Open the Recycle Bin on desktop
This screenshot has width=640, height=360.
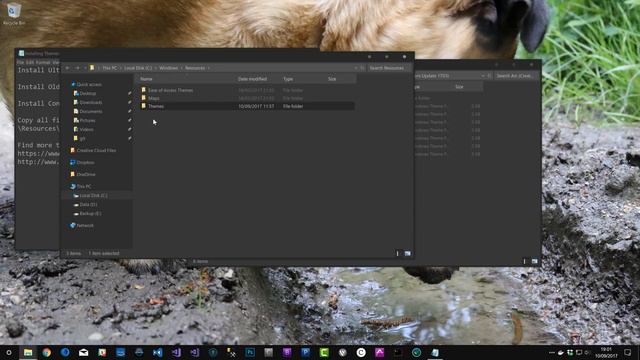point(14,14)
